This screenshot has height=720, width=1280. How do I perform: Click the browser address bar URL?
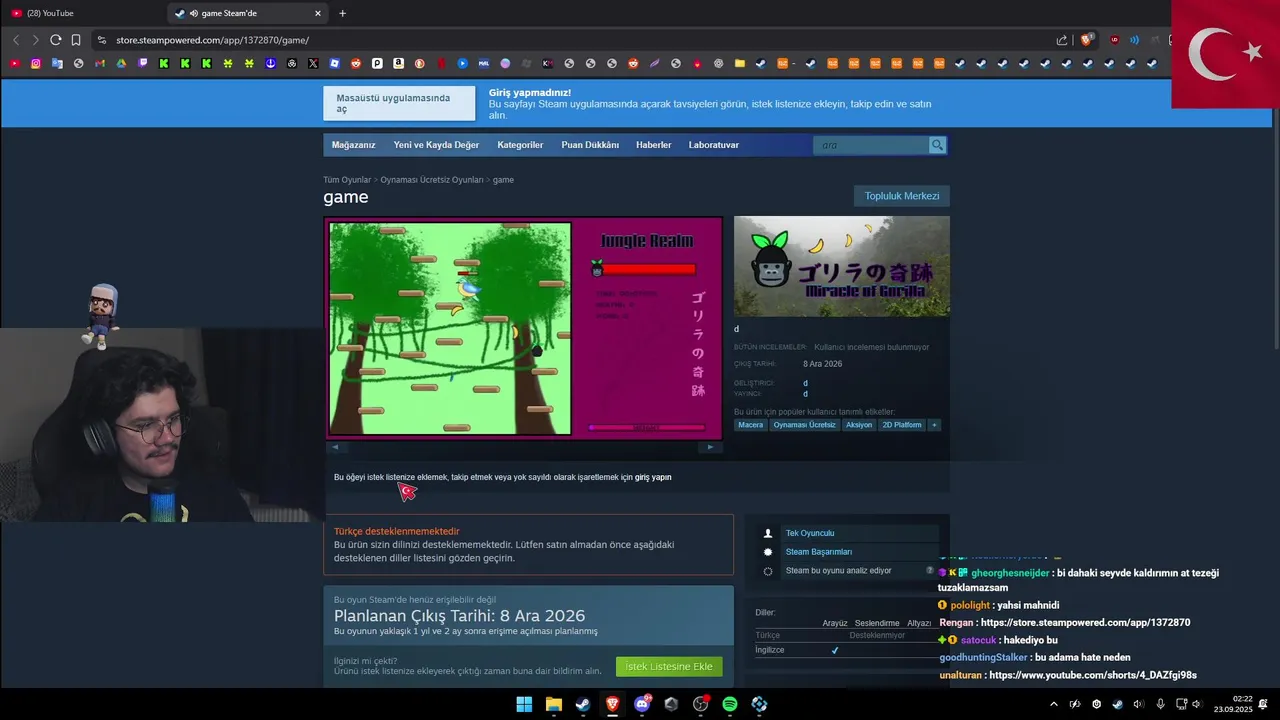click(212, 40)
